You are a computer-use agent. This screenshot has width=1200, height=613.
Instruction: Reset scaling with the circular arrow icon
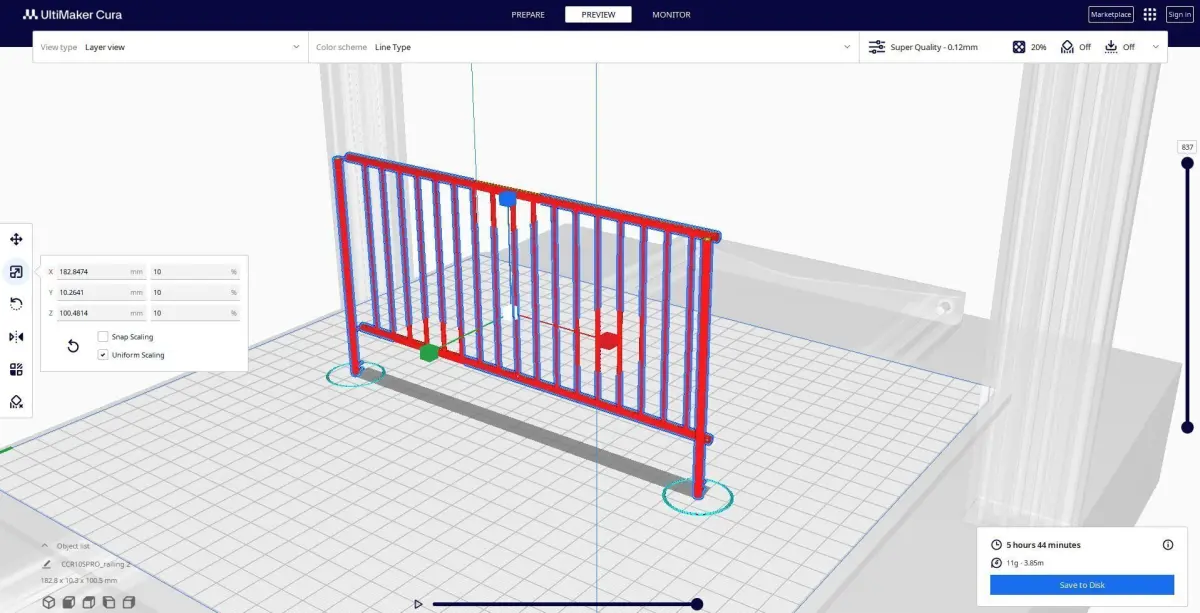(73, 346)
